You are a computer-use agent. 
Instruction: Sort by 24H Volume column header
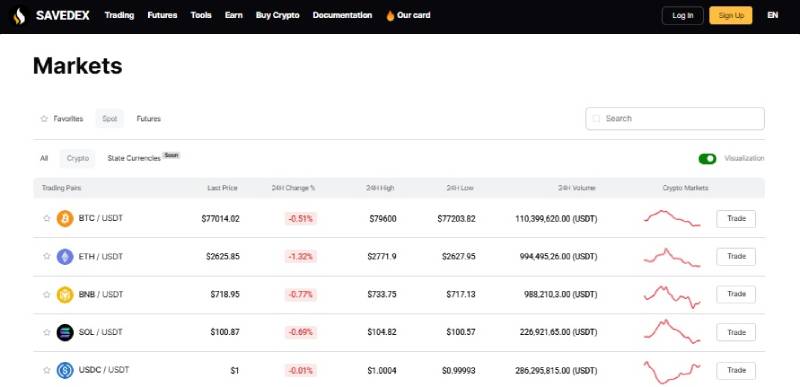coord(577,188)
